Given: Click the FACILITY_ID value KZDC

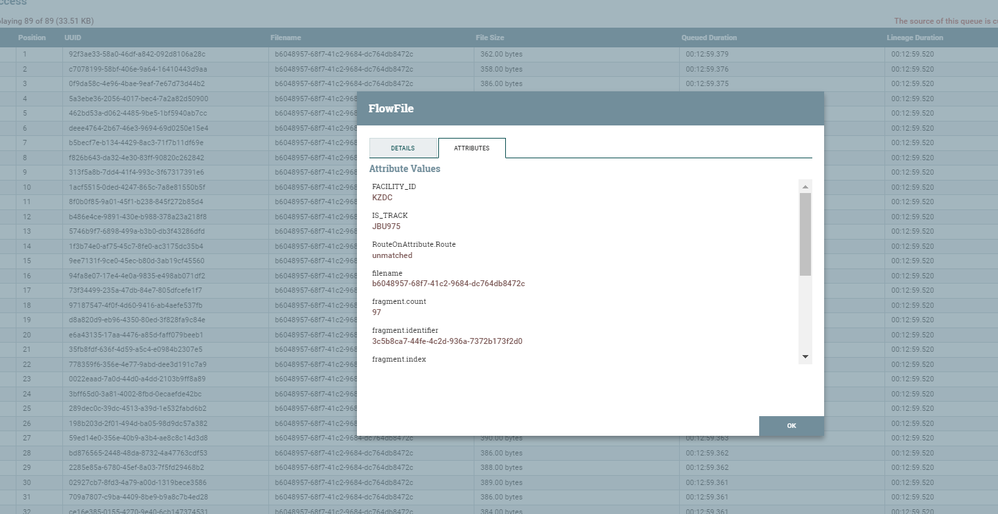Looking at the screenshot, I should [383, 198].
